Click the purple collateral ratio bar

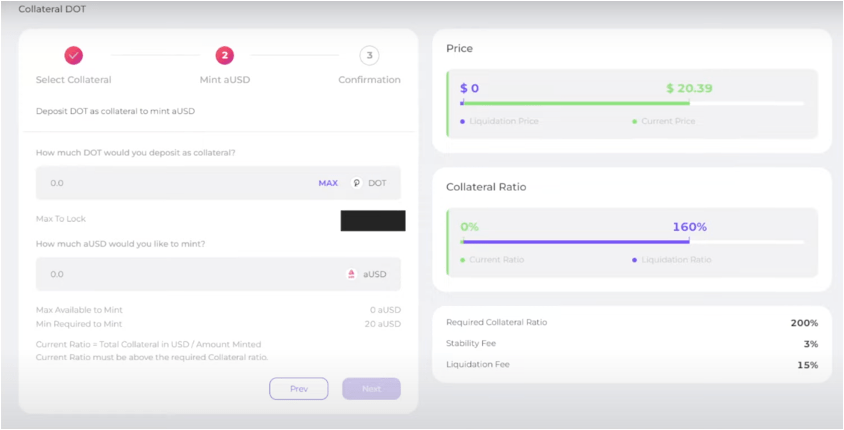point(575,242)
